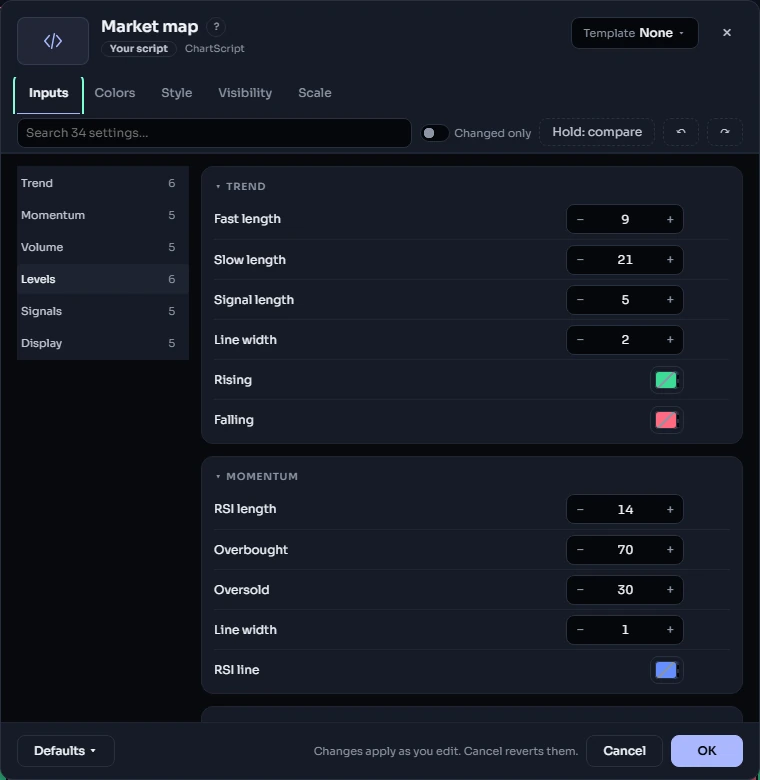Open the Template dropdown
The image size is (760, 780).
(635, 33)
